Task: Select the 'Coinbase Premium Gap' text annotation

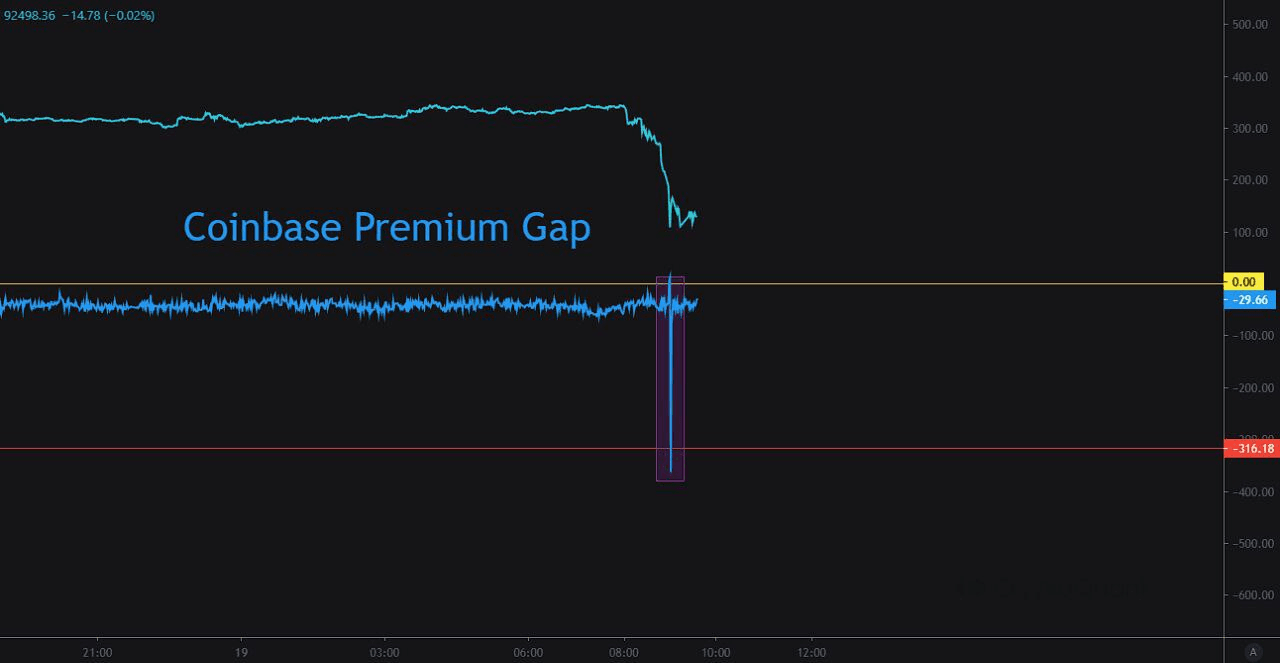Action: (387, 228)
